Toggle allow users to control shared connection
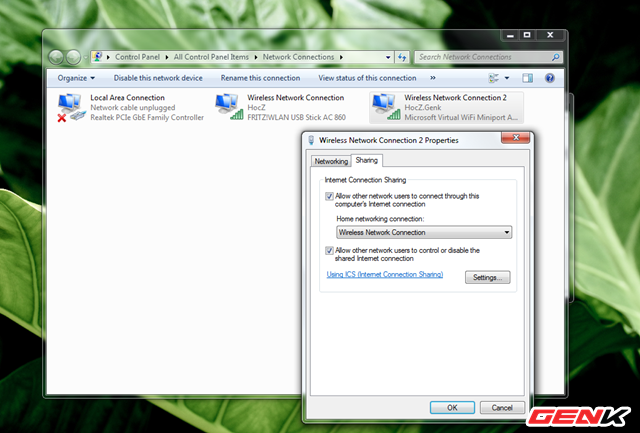 click(x=330, y=251)
